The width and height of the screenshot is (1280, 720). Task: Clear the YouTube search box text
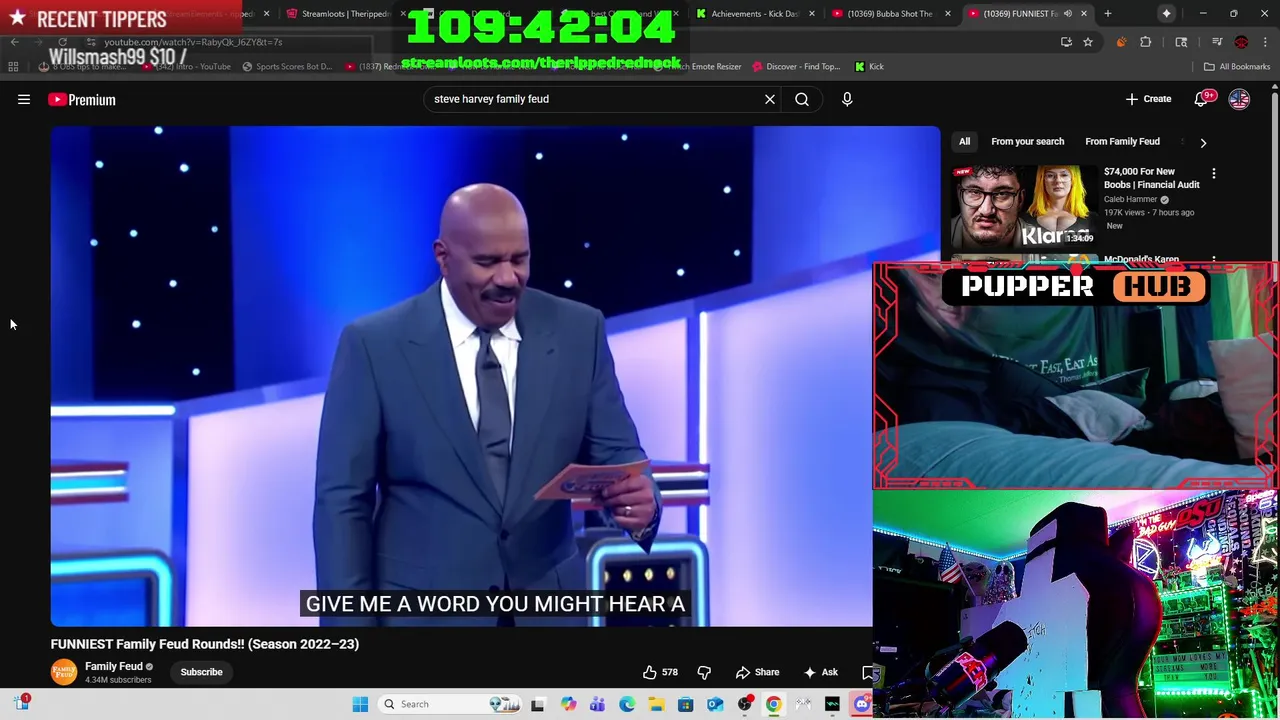770,99
